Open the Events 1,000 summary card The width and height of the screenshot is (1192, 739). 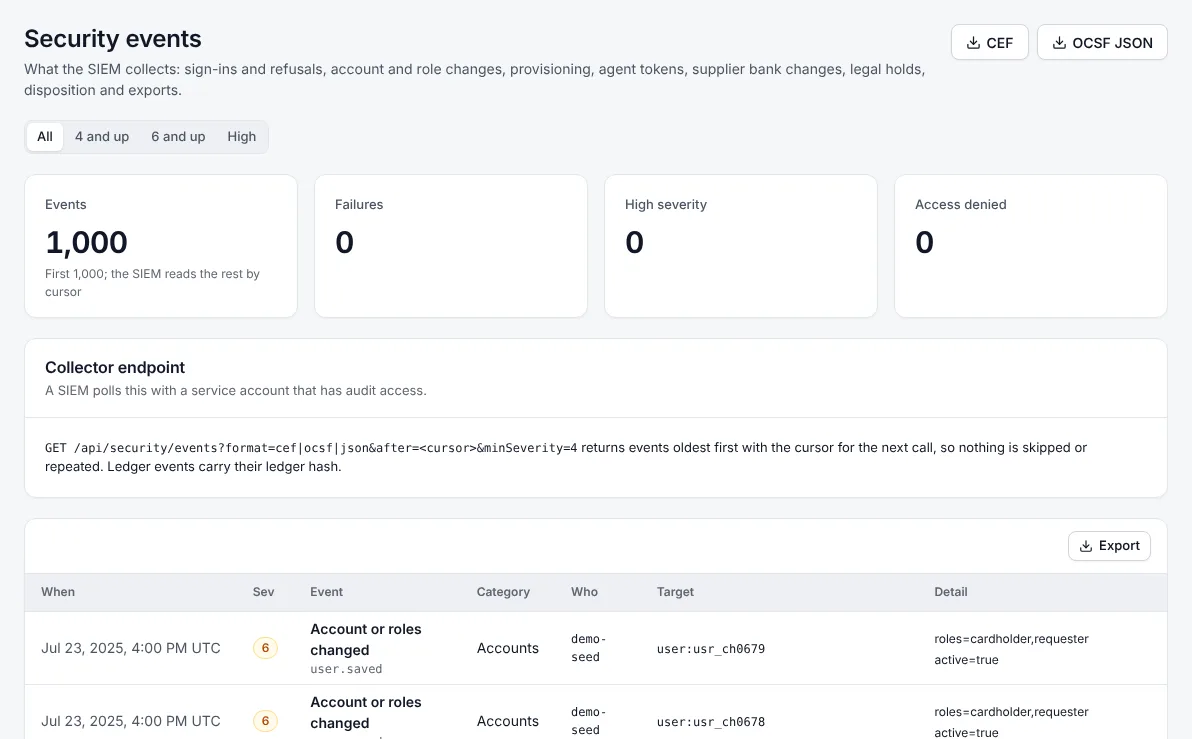pos(161,246)
